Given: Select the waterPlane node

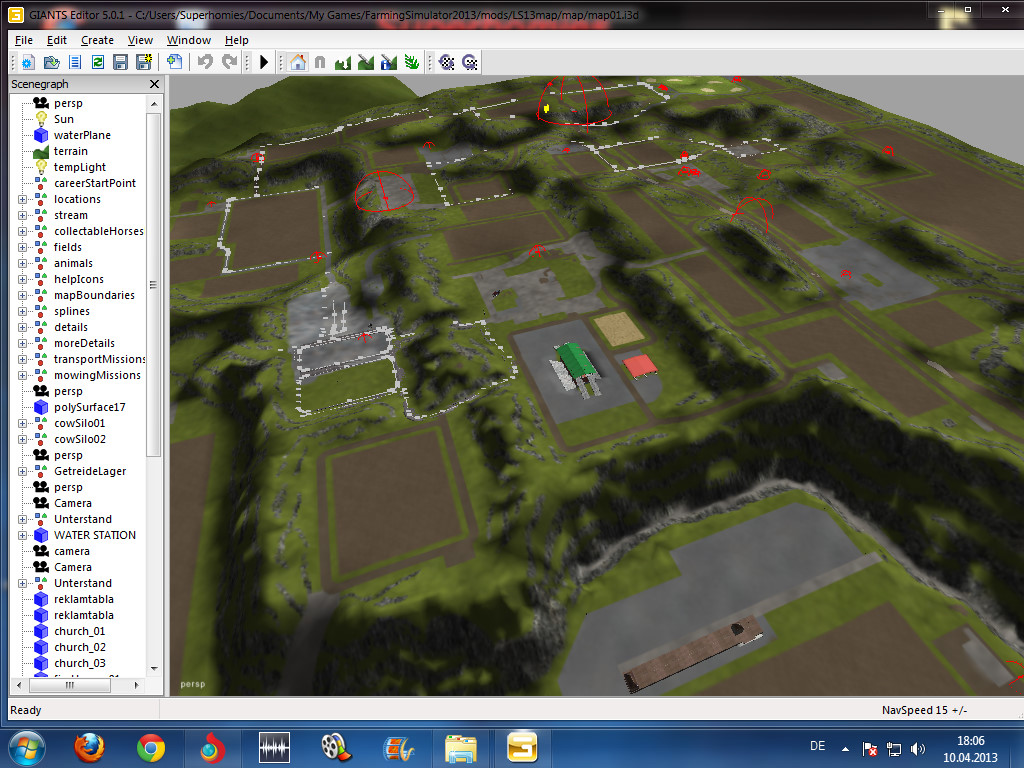Looking at the screenshot, I should point(82,135).
